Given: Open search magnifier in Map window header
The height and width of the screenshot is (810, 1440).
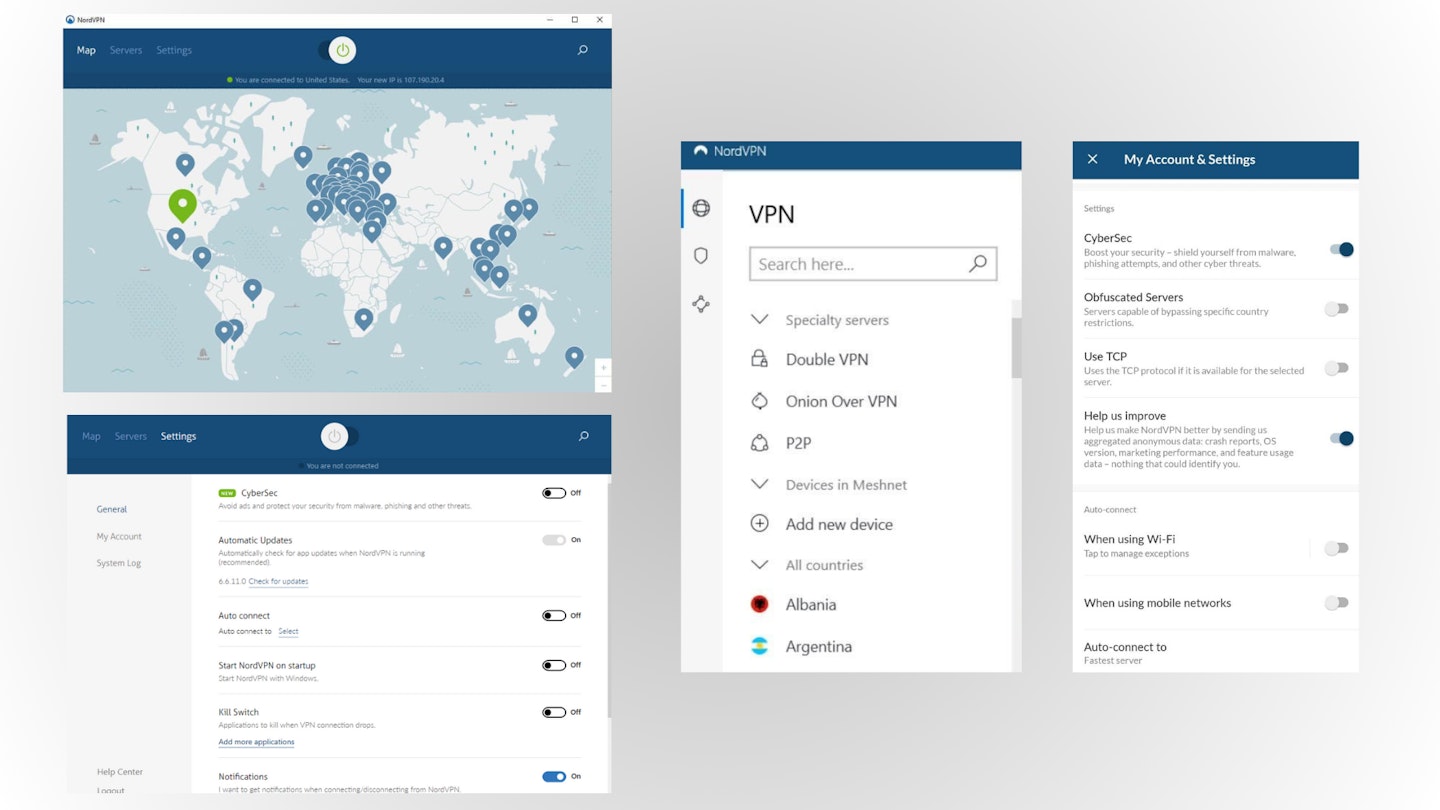Looking at the screenshot, I should 583,50.
